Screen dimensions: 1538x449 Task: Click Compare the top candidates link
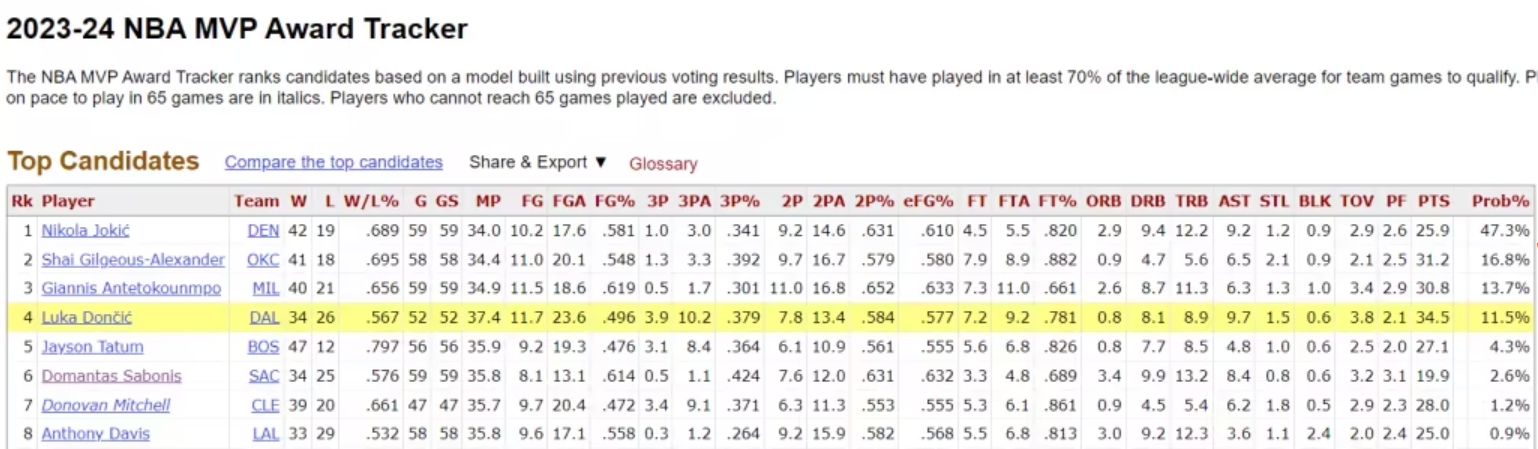click(333, 162)
